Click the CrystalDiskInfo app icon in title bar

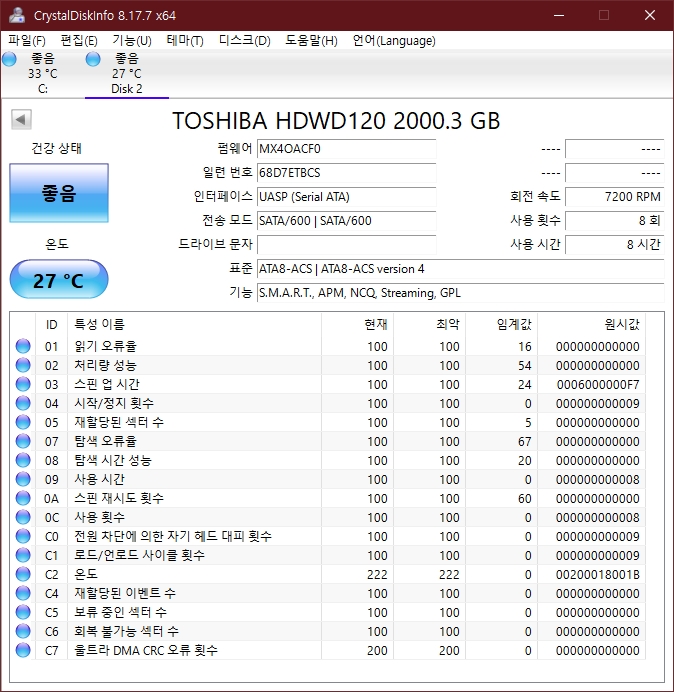pyautogui.click(x=17, y=15)
